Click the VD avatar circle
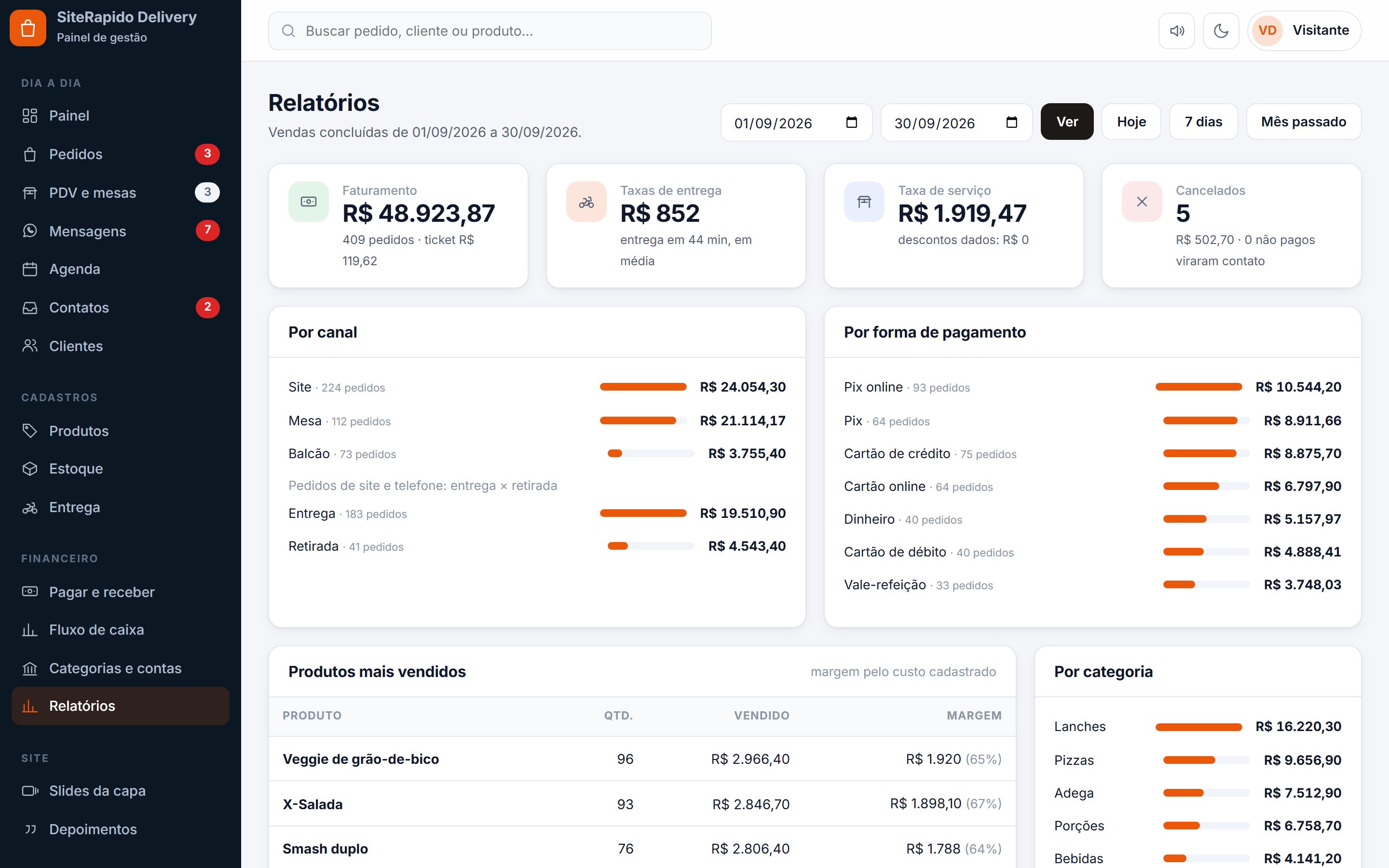1389x868 pixels. (x=1267, y=30)
